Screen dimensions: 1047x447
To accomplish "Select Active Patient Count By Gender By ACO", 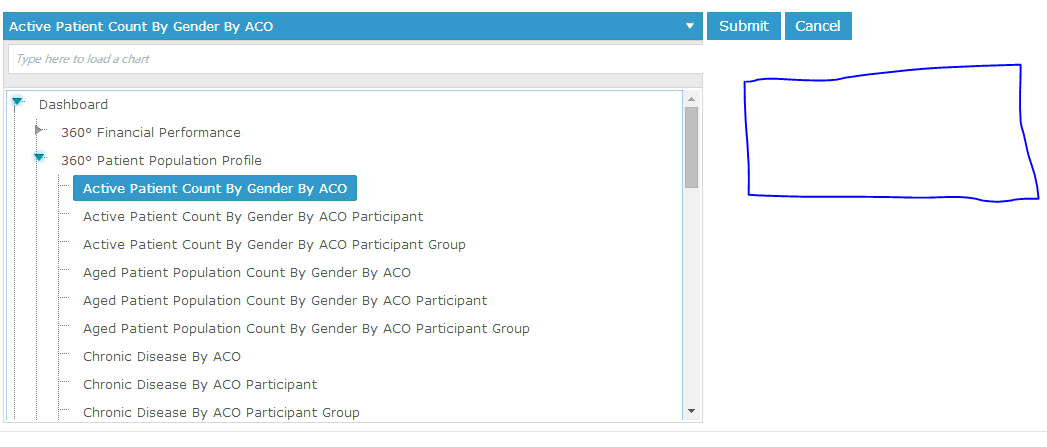I will [215, 188].
